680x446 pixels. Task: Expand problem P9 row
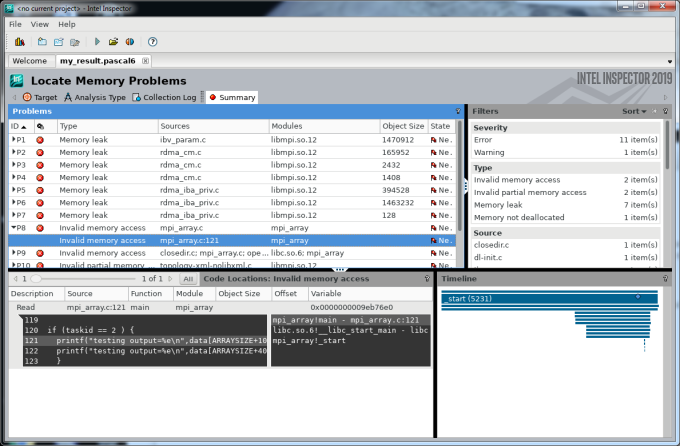(x=13, y=253)
